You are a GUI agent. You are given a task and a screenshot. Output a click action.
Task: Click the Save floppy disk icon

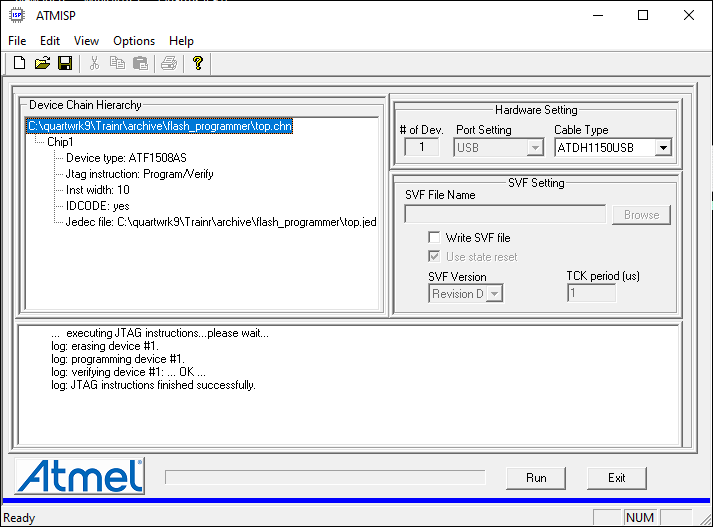(65, 64)
